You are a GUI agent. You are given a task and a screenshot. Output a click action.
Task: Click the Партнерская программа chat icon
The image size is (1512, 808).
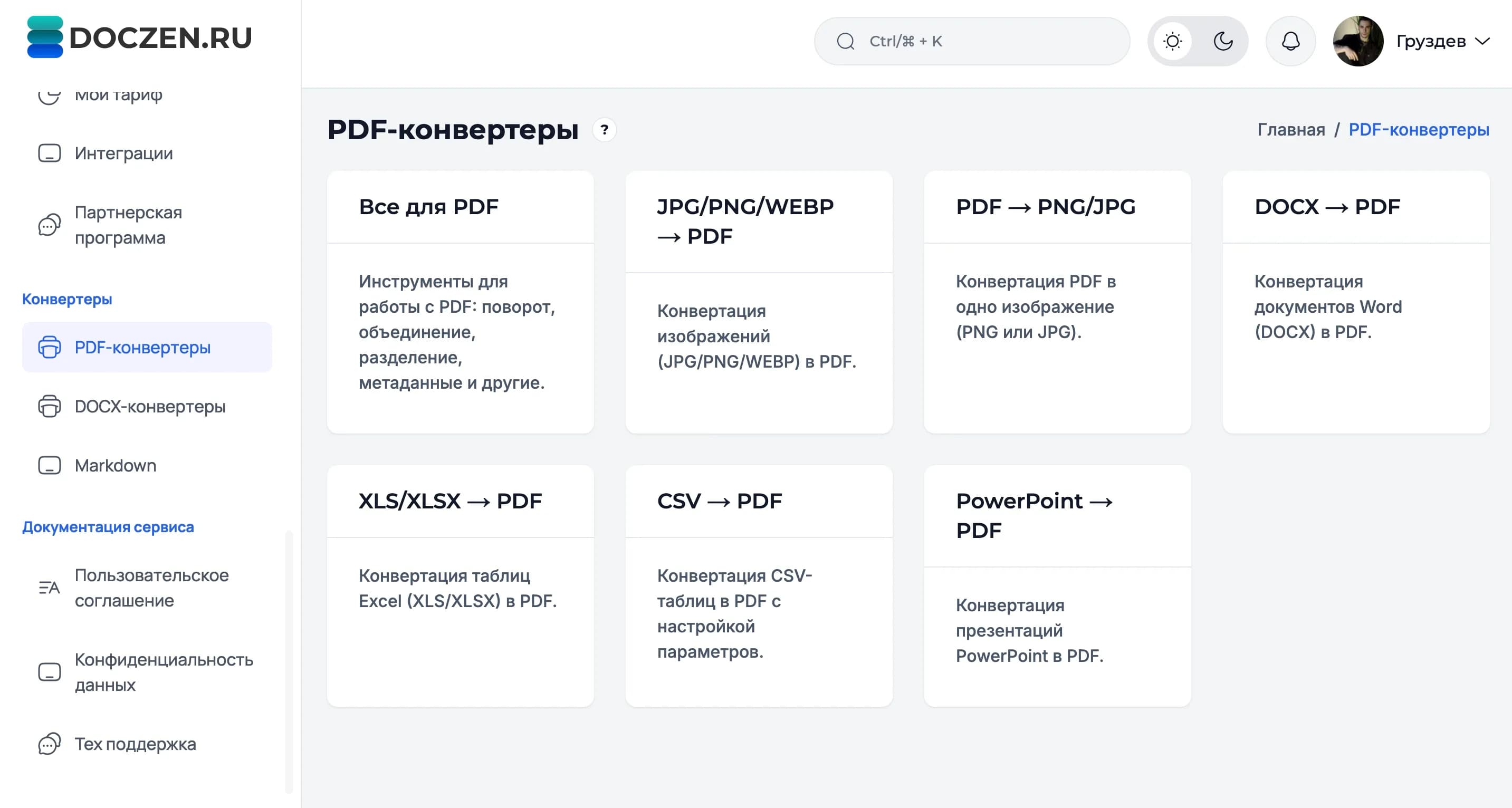pos(49,225)
